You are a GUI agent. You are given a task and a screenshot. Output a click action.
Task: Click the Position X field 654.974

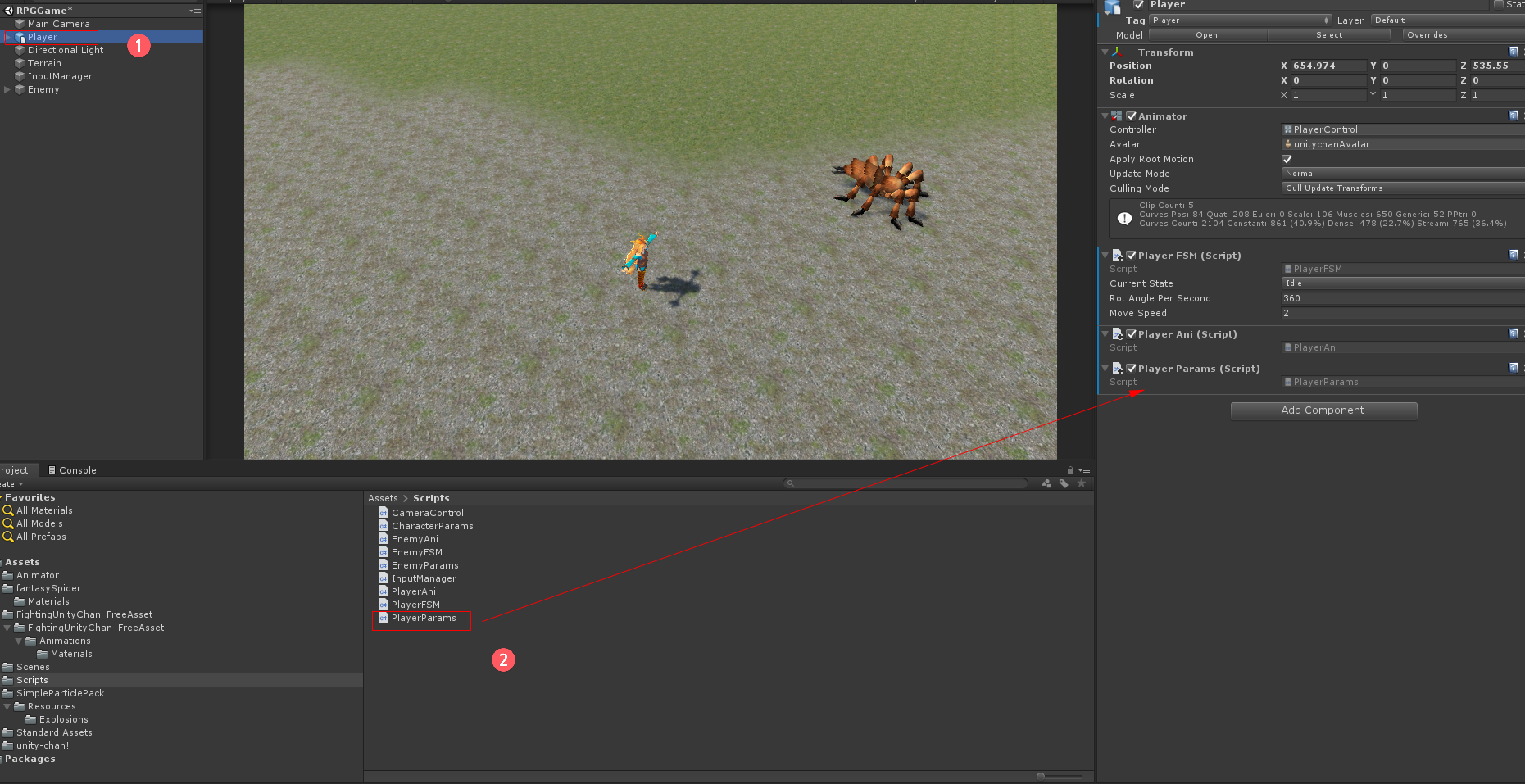click(x=1328, y=66)
